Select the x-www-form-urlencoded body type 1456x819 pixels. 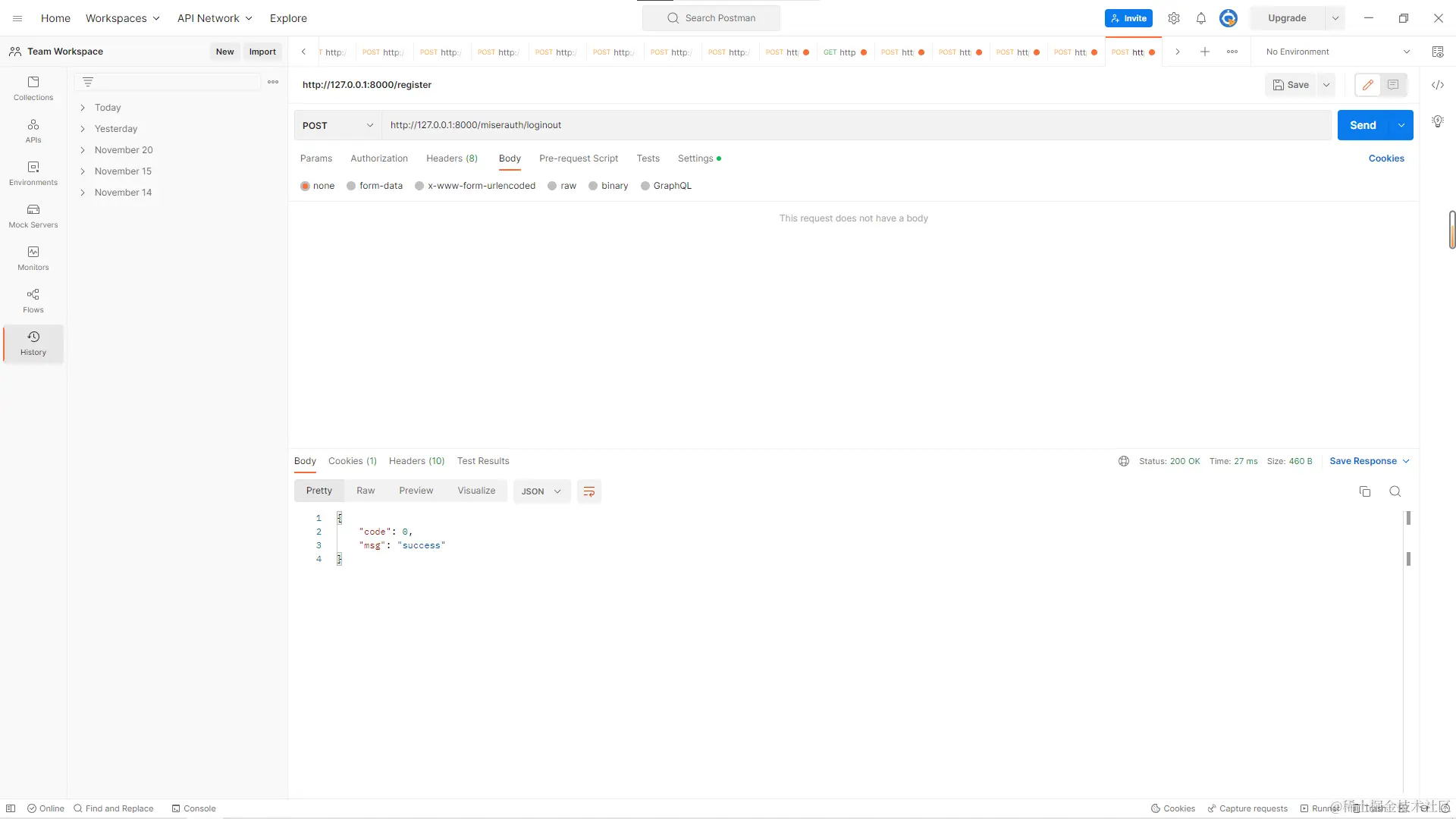click(419, 186)
